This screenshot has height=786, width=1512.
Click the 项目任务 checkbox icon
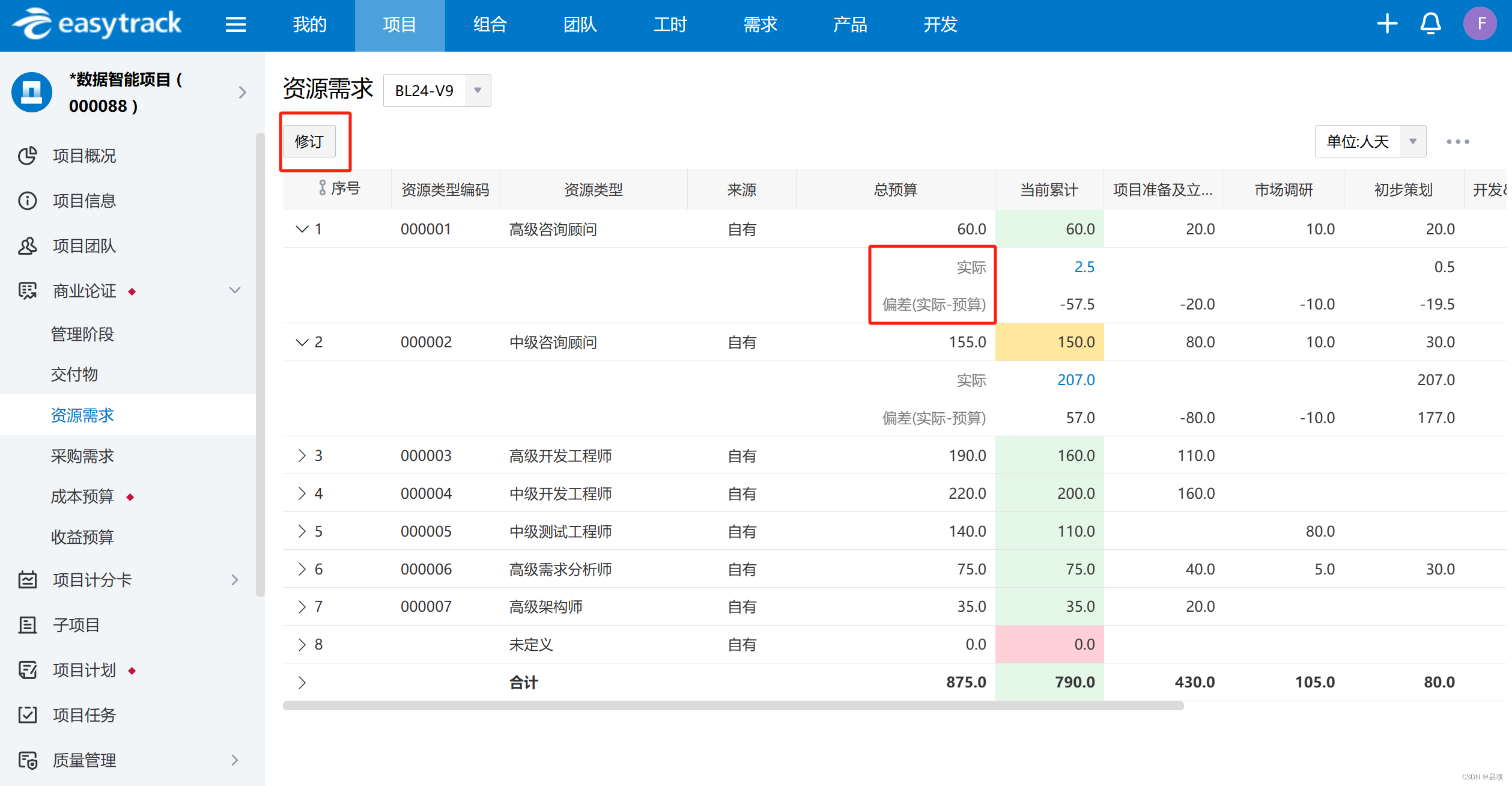pyautogui.click(x=28, y=715)
